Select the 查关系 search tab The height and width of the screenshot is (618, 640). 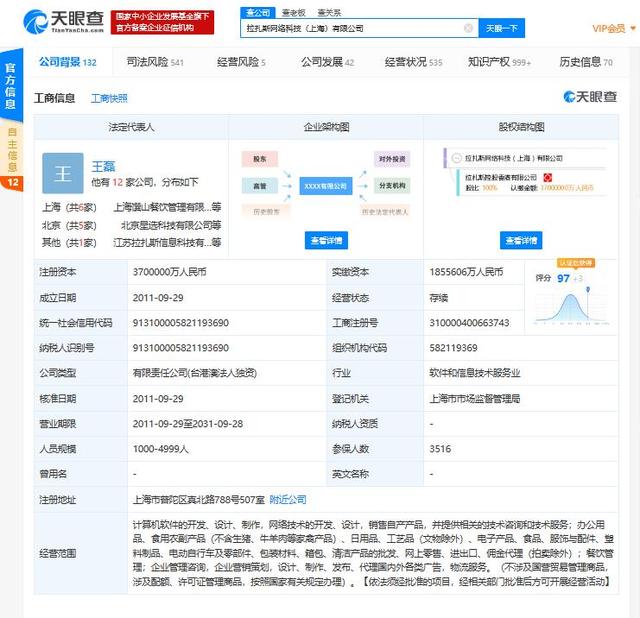click(329, 13)
